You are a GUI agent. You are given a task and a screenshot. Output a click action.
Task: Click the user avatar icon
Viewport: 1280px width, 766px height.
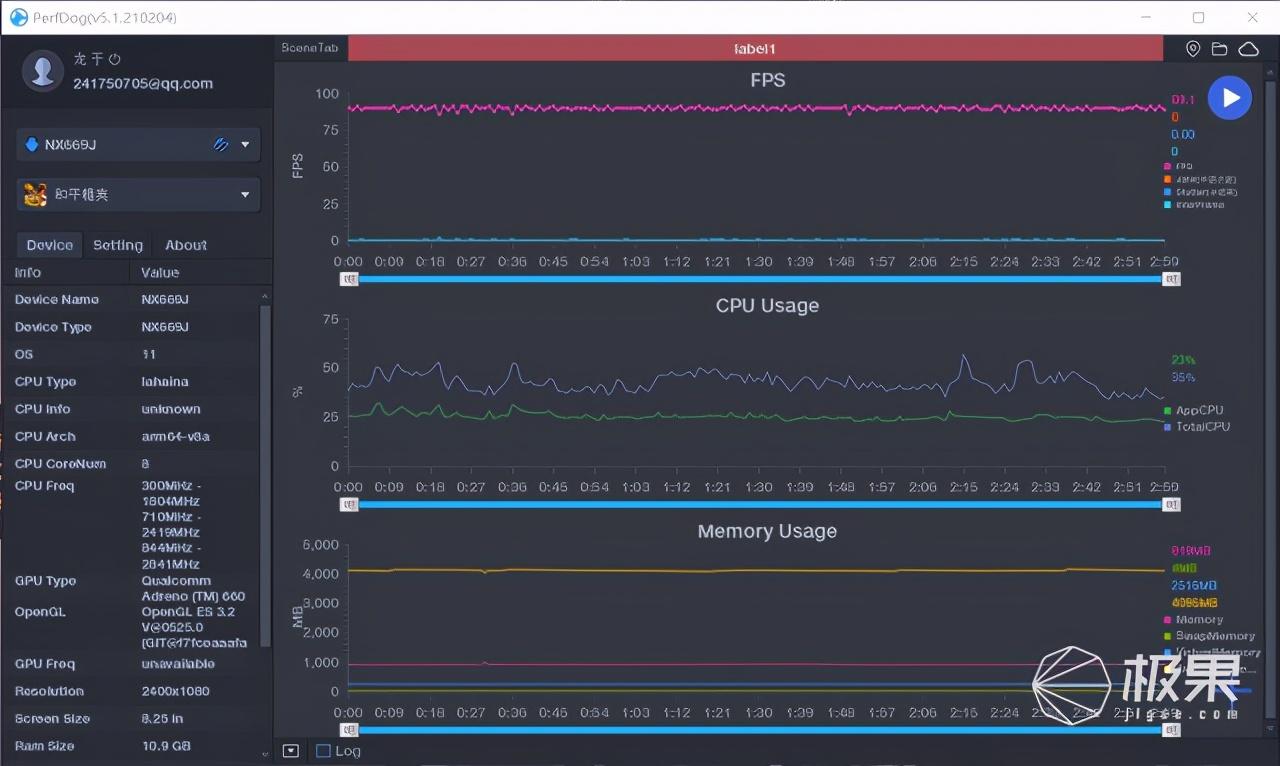[43, 71]
